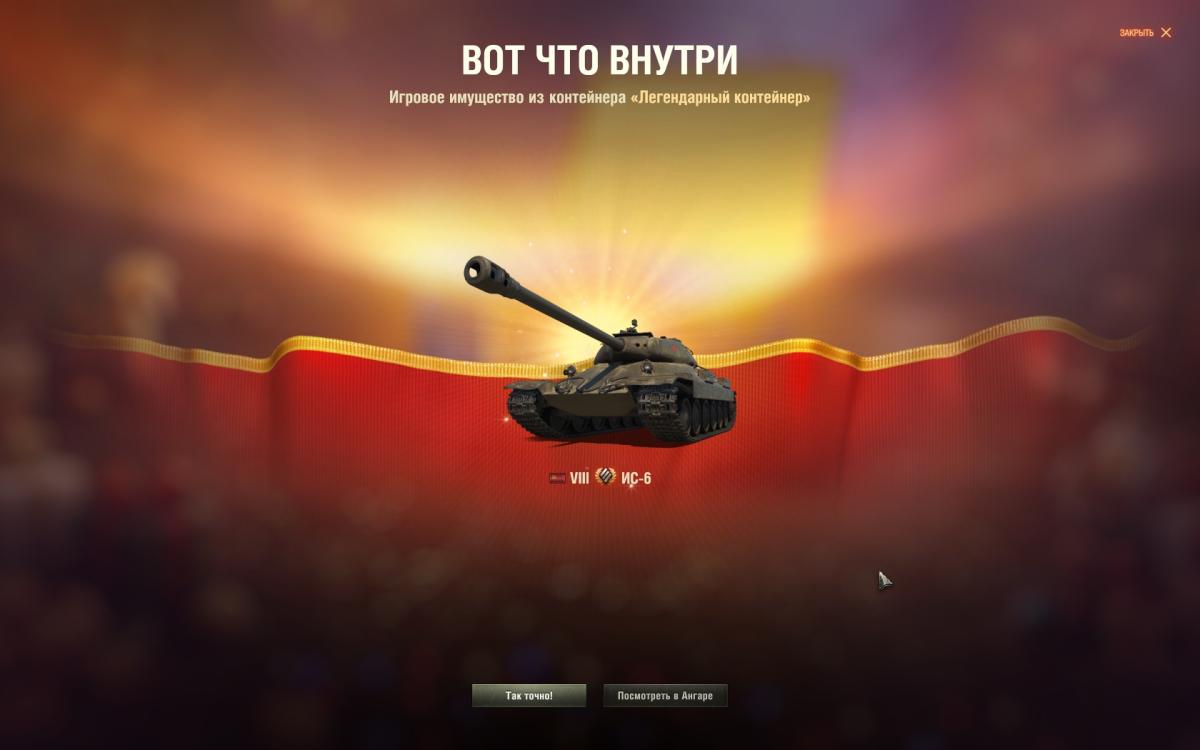Viewport: 1200px width, 750px height.
Task: Click the premium heavy tank class icon
Action: coord(605,477)
